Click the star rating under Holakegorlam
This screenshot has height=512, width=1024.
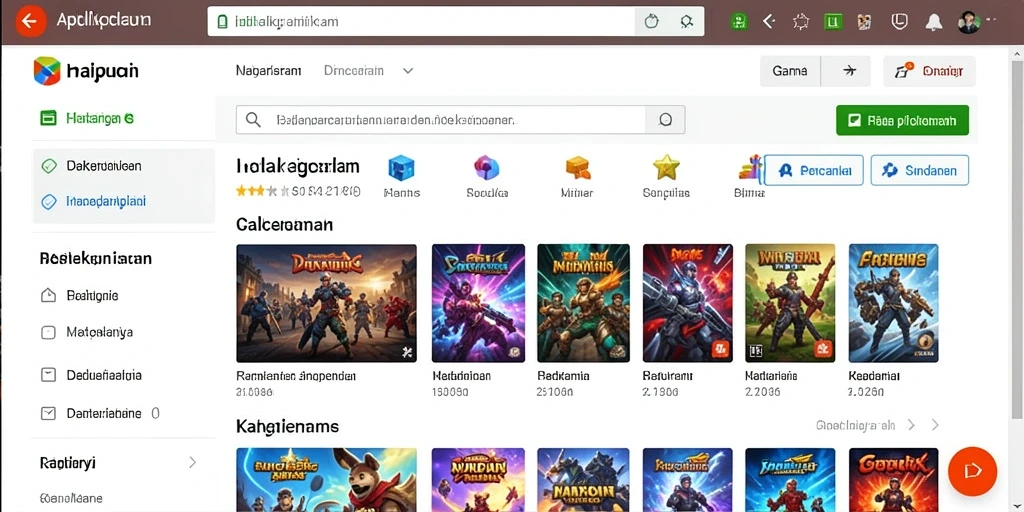click(x=262, y=191)
